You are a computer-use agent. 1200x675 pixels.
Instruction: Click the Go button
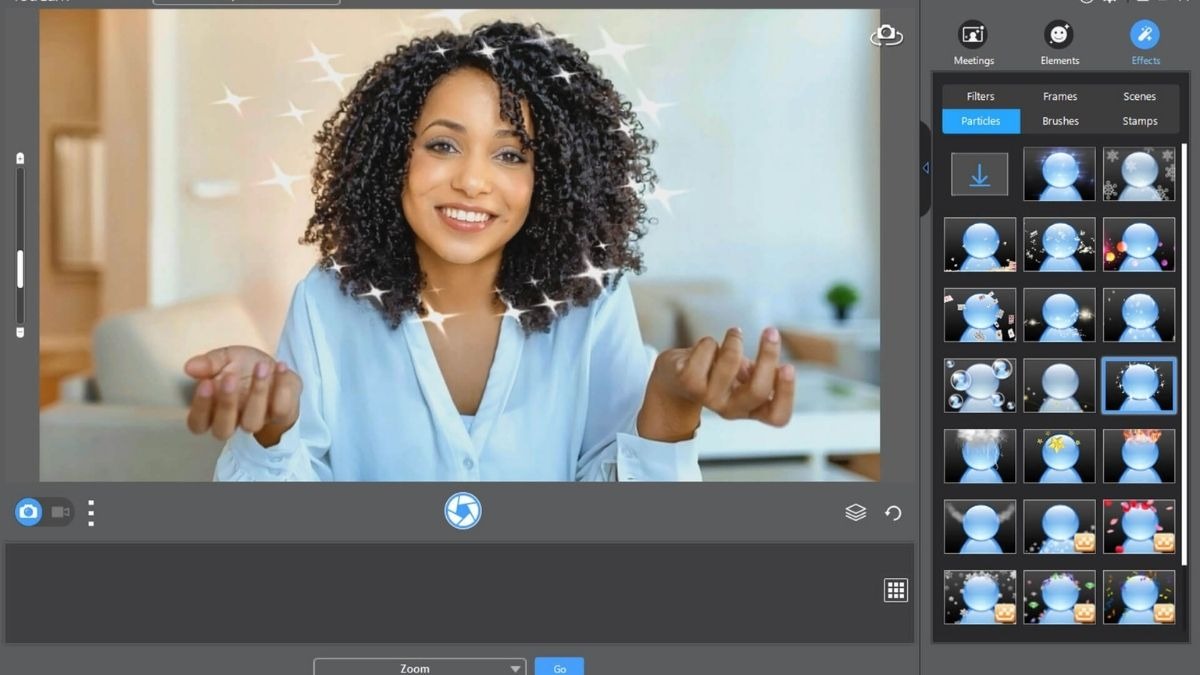[x=559, y=667]
